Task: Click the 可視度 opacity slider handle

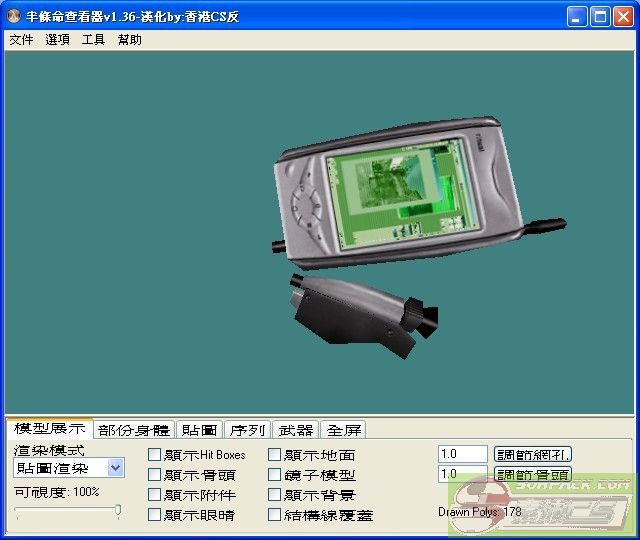Action: click(118, 511)
